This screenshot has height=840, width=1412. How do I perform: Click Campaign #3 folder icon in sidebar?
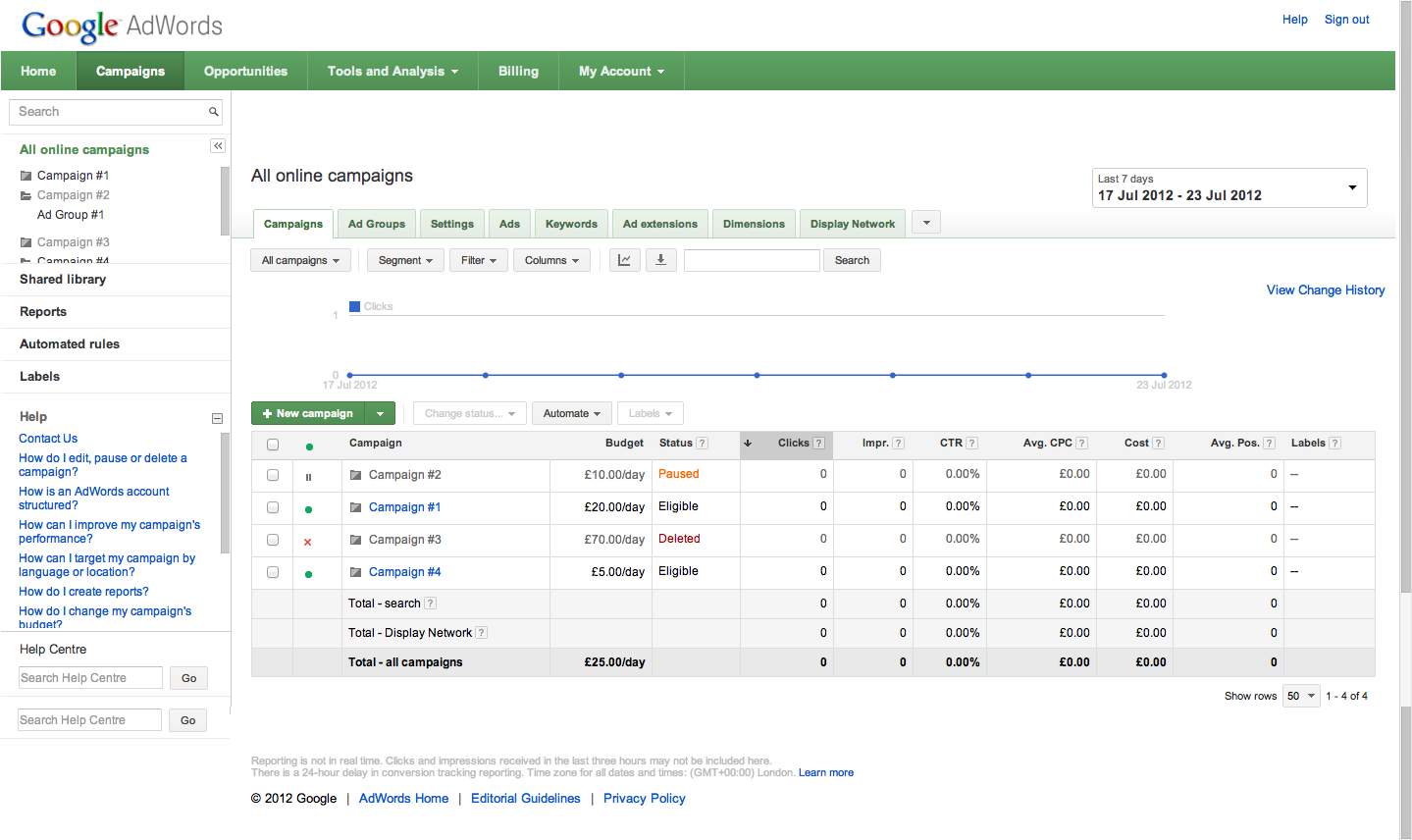26,242
